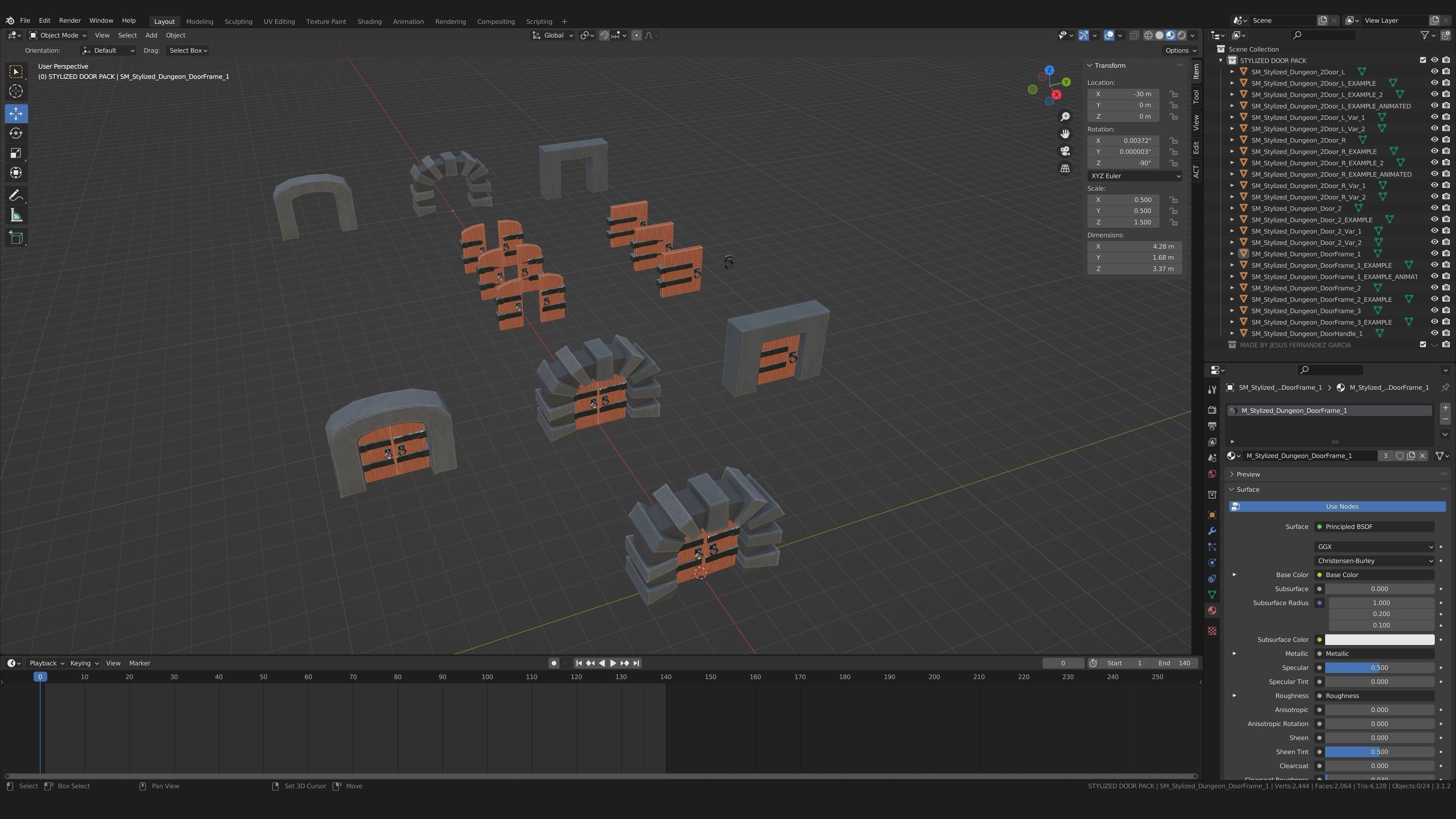1456x819 pixels.
Task: Open the XYZ Euler rotation mode dropdown
Action: (x=1134, y=176)
